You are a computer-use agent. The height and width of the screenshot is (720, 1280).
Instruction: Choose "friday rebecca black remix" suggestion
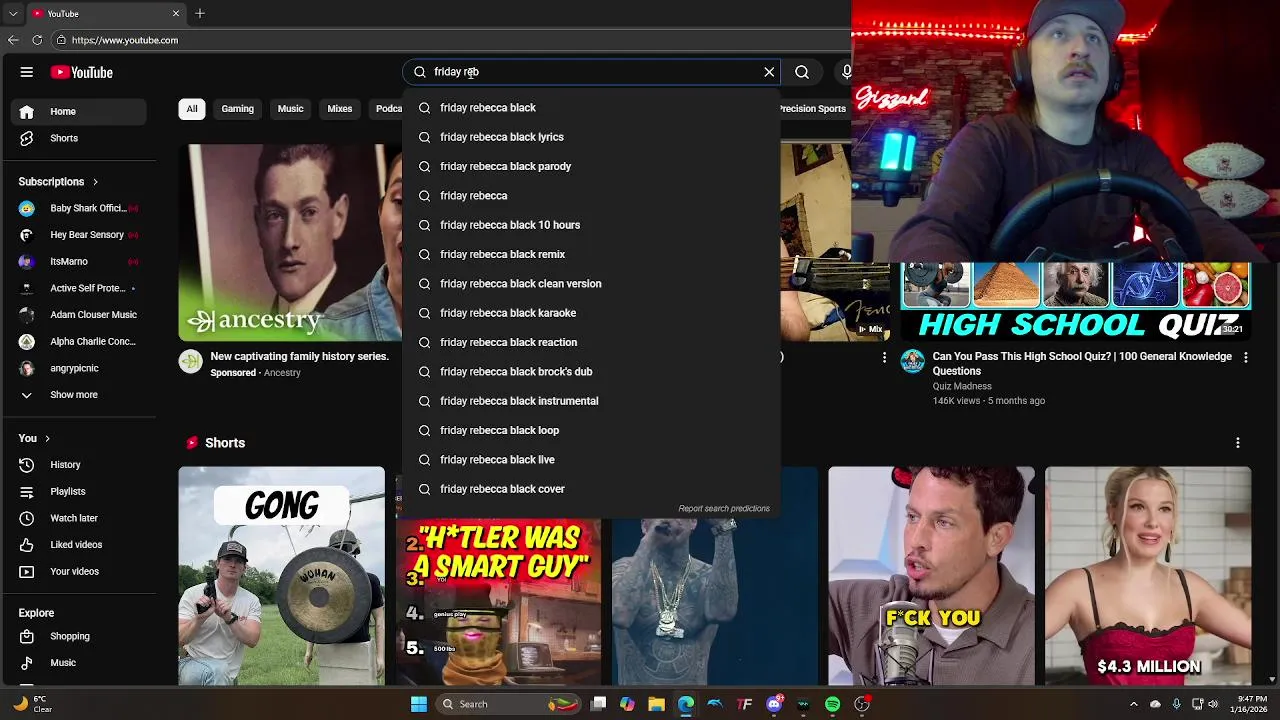[591, 254]
